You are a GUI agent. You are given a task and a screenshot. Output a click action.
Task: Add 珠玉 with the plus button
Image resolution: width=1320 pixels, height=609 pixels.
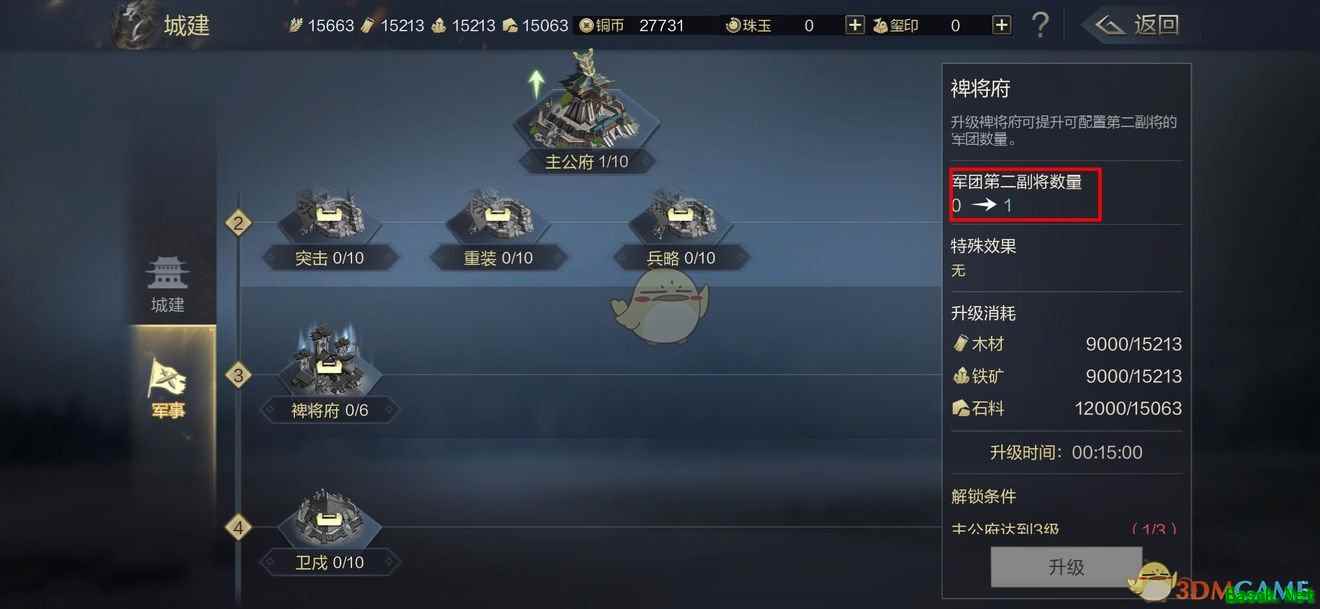[x=855, y=25]
